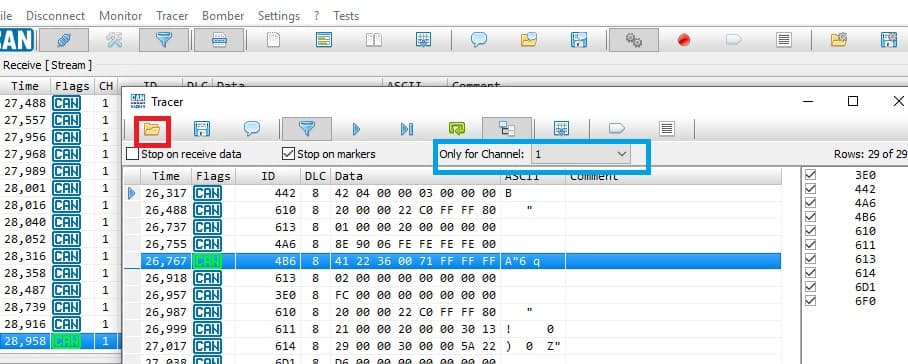Viewport: 908px width, 364px height.
Task: Click the speech bubble comment icon in main toolbar
Action: click(x=478, y=40)
